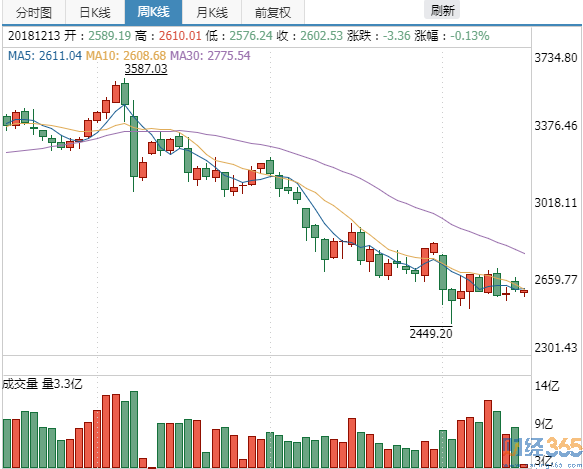Image resolution: width=583 pixels, height=469 pixels.
Task: Click the 2659.77 axis value
Action: click(556, 279)
